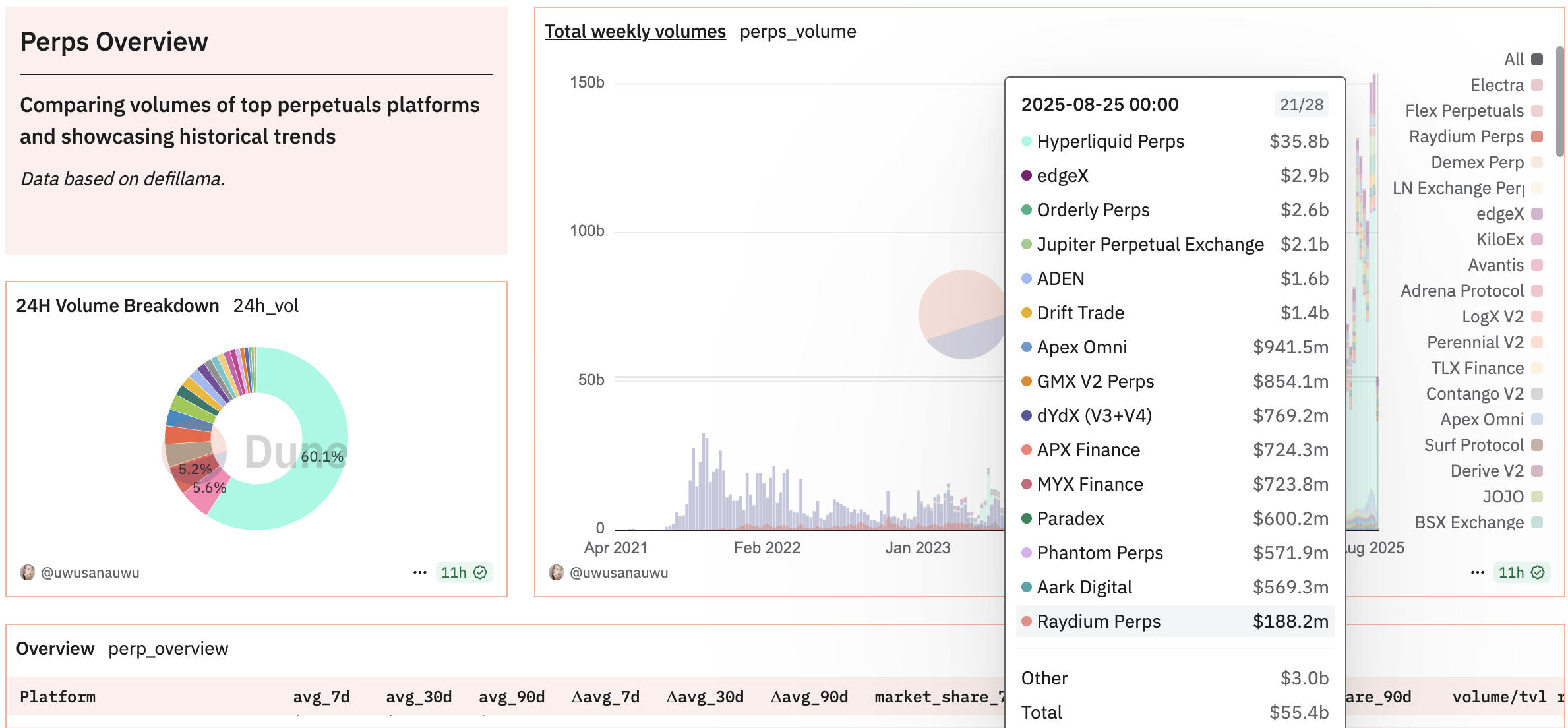Screen dimensions: 1568x728
Task: Sort the table by the avg_7d column
Action: coord(321,697)
